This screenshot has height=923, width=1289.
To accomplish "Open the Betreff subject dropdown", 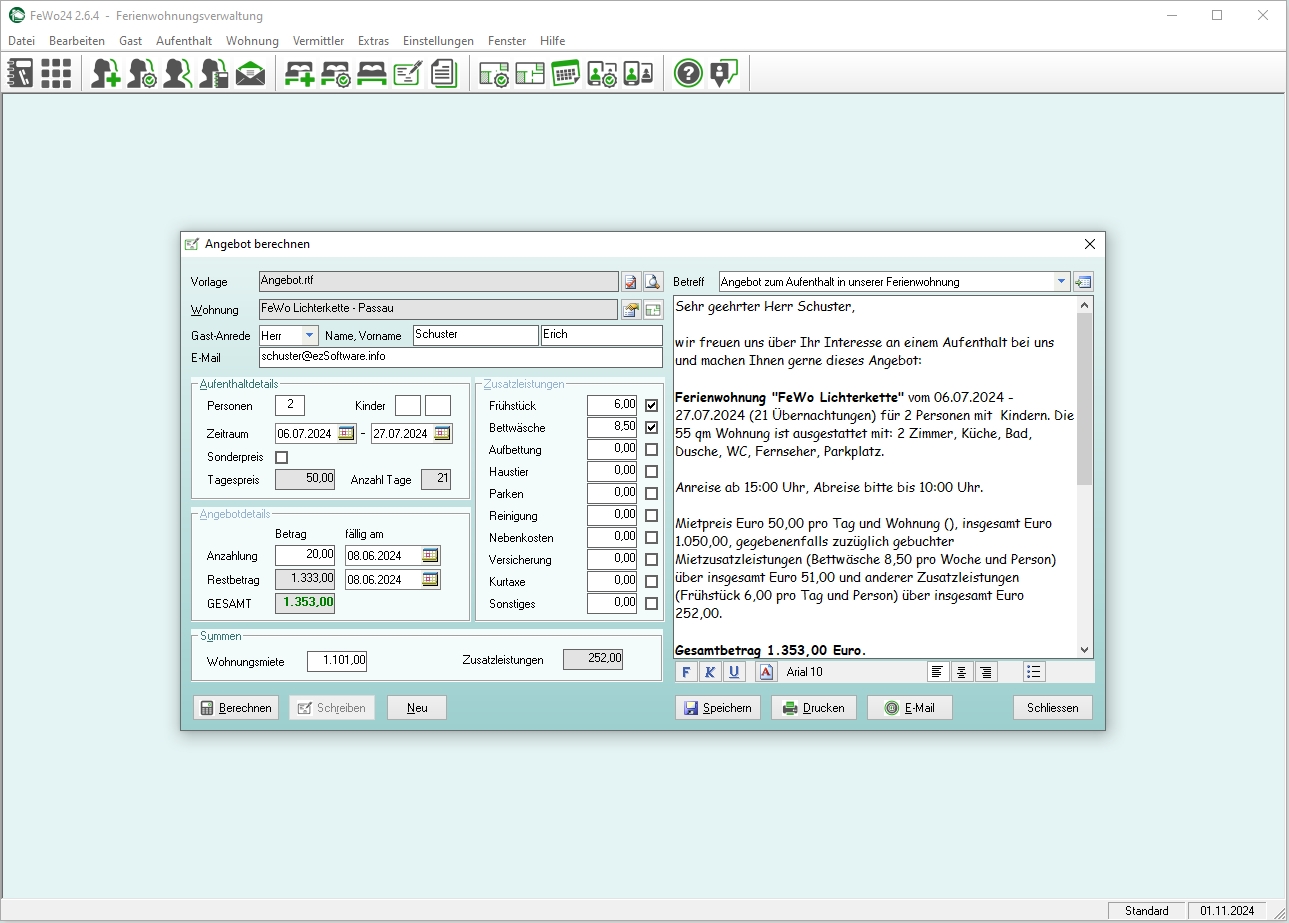I will click(1061, 282).
